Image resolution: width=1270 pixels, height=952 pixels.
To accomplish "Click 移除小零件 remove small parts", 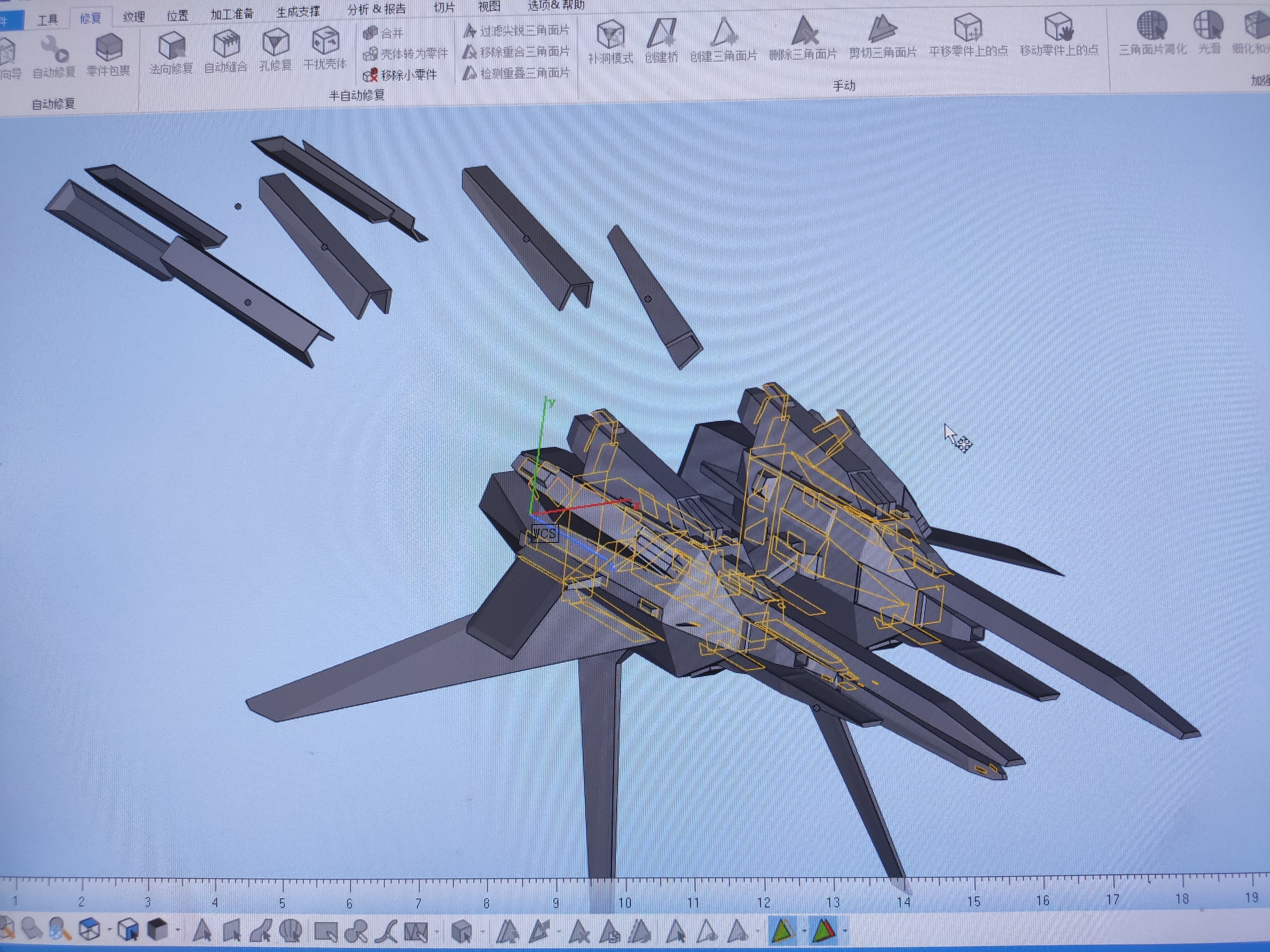I will click(400, 75).
